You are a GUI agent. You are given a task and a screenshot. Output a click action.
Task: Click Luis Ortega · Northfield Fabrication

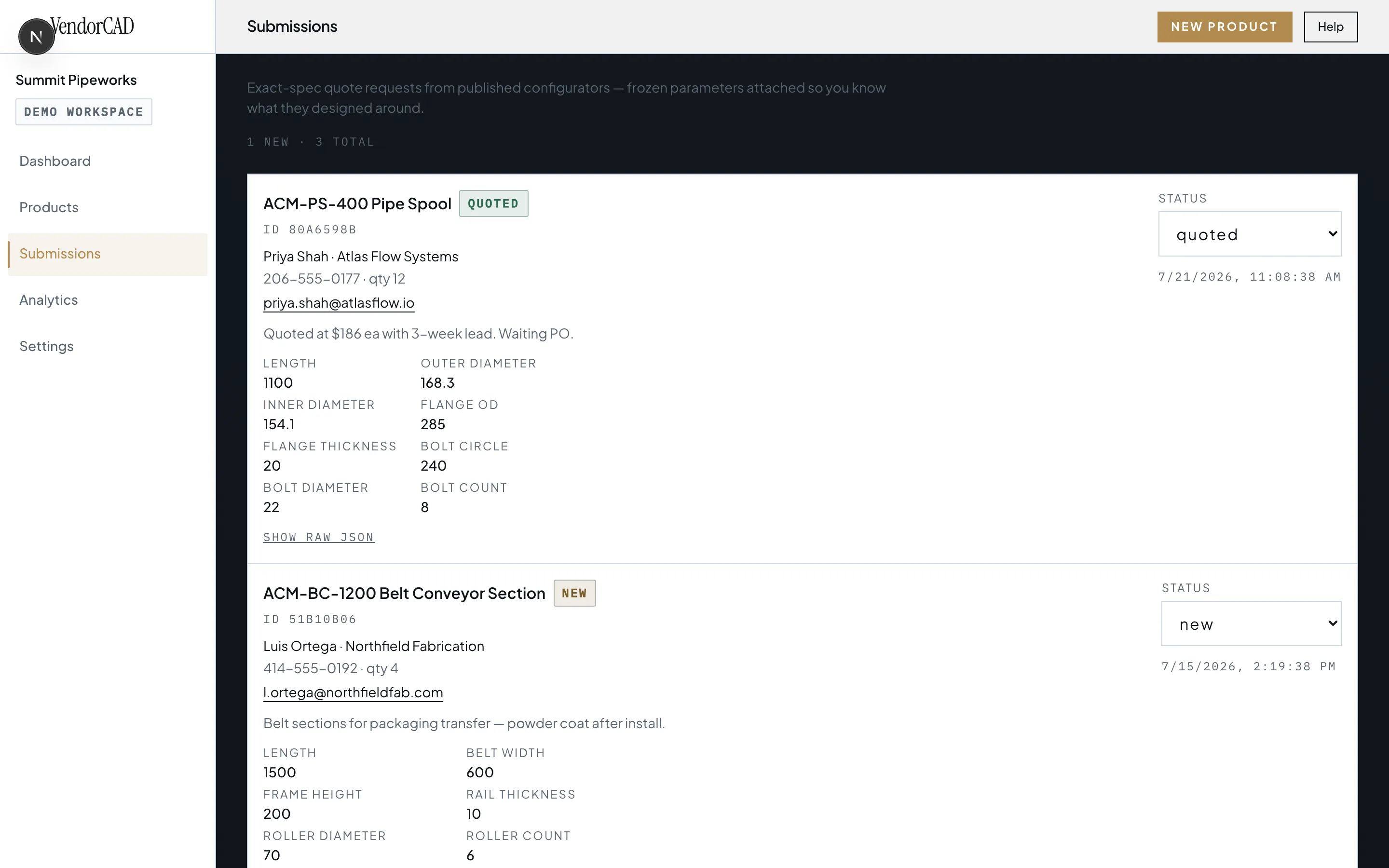[374, 646]
